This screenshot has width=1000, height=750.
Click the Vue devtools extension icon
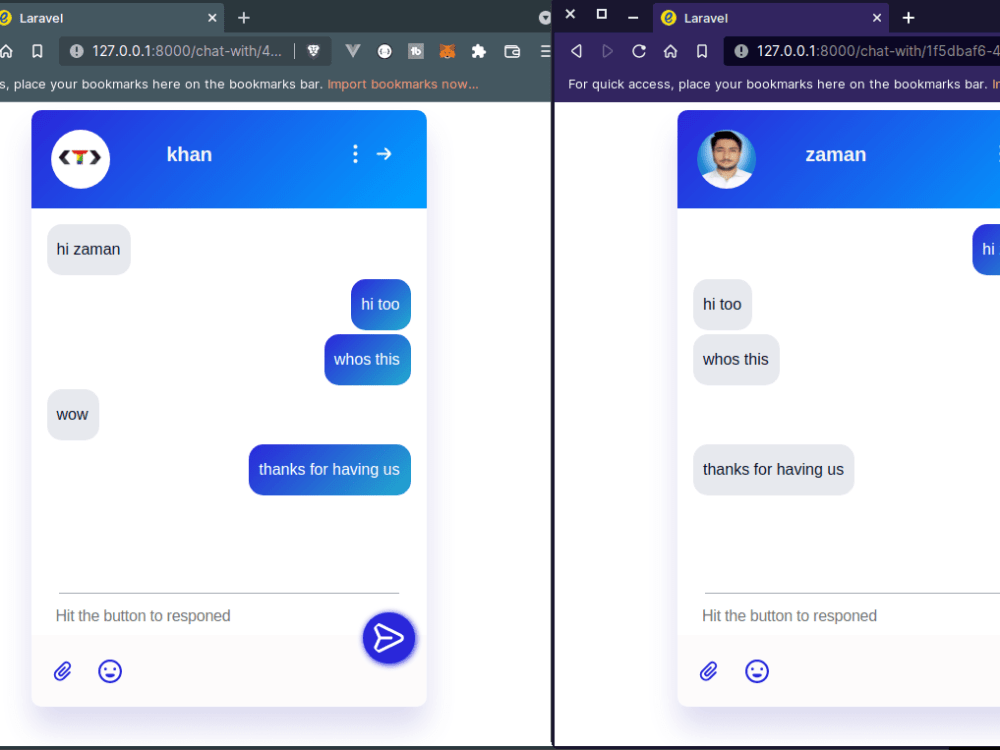(353, 51)
